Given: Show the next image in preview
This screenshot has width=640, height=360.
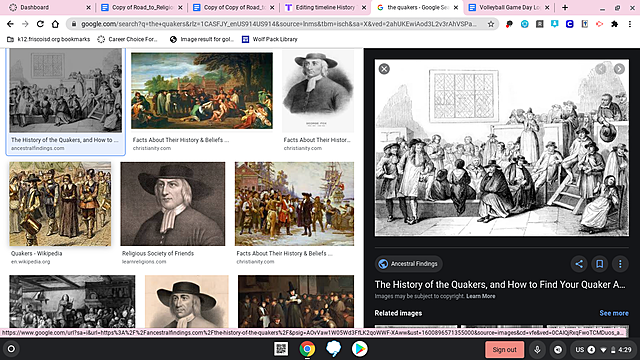Looking at the screenshot, I should (x=619, y=69).
